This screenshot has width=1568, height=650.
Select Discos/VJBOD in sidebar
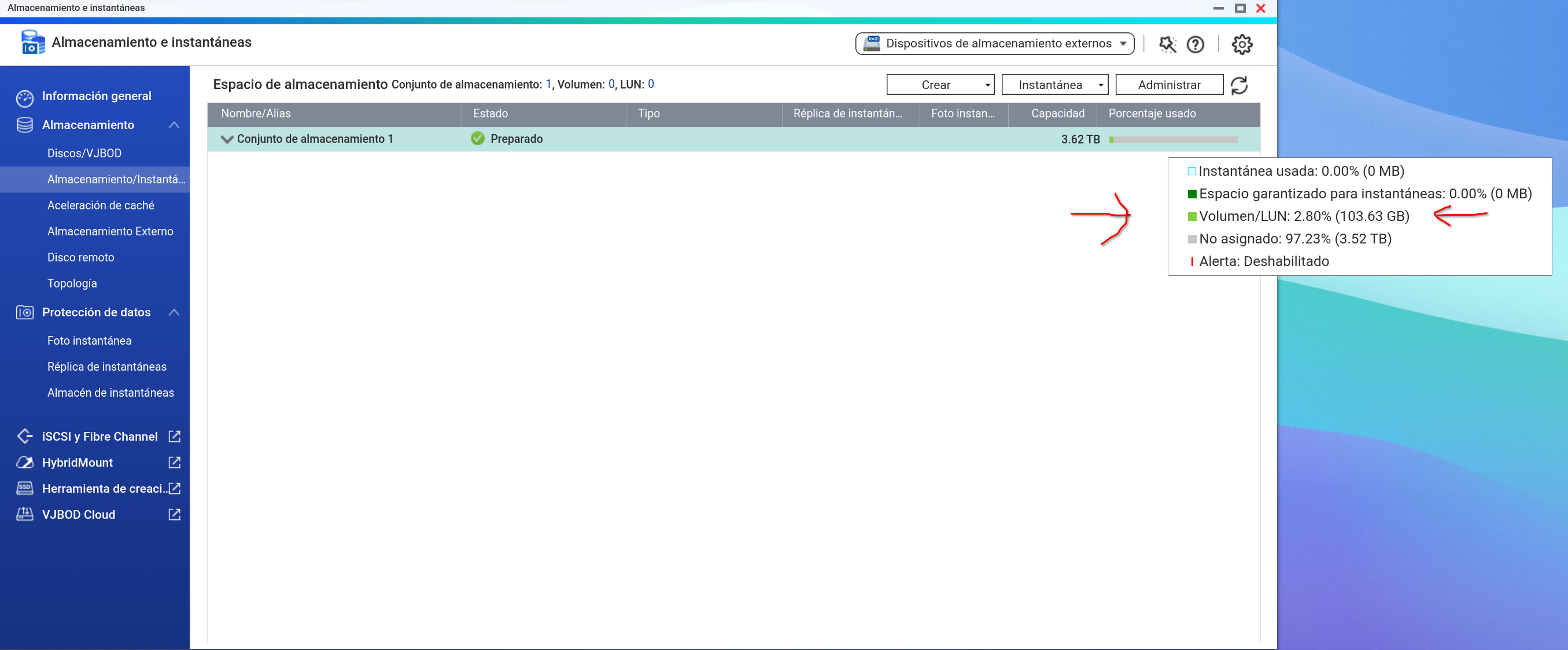click(84, 153)
